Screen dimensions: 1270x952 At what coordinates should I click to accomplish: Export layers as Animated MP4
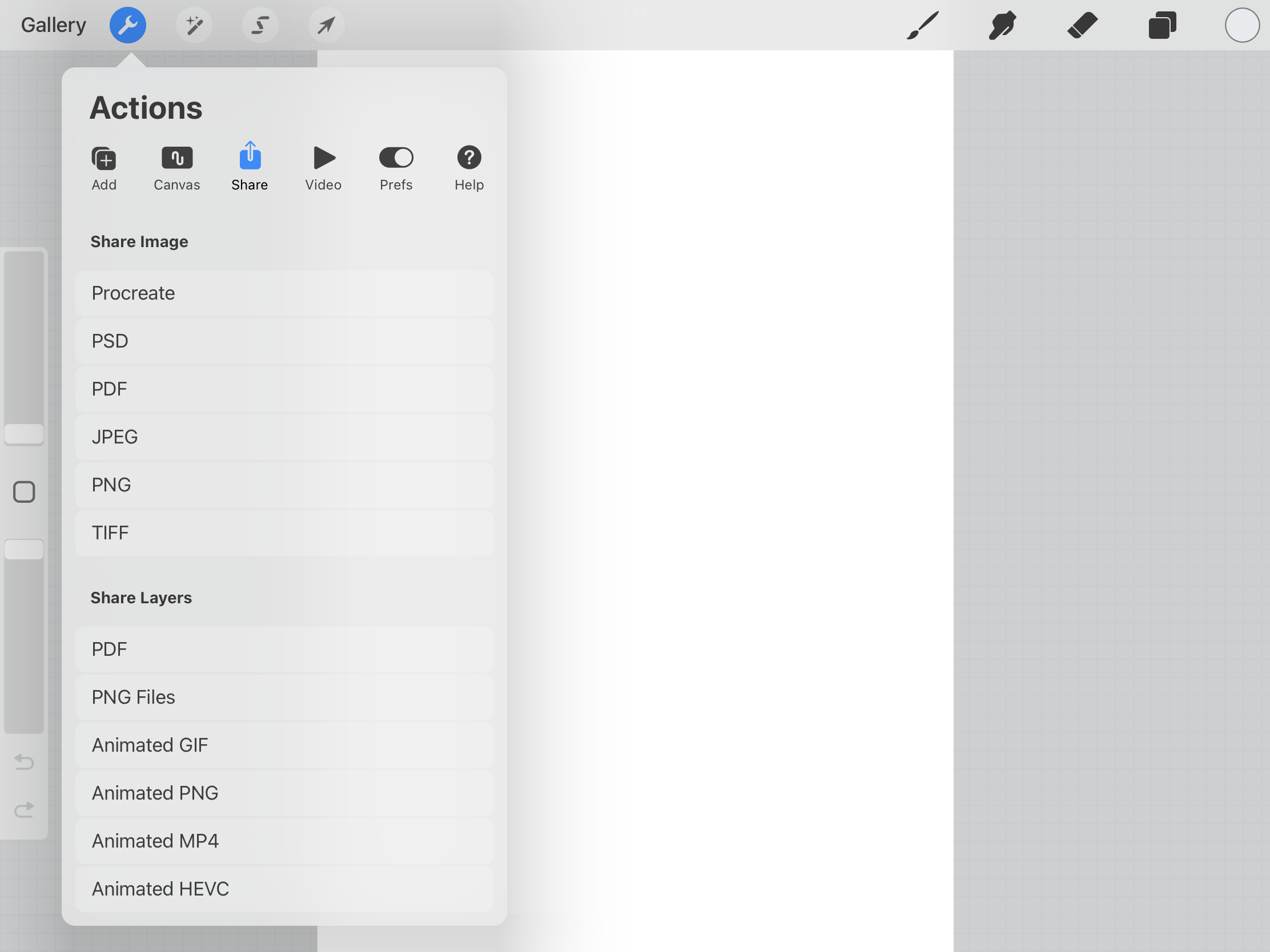click(x=284, y=841)
